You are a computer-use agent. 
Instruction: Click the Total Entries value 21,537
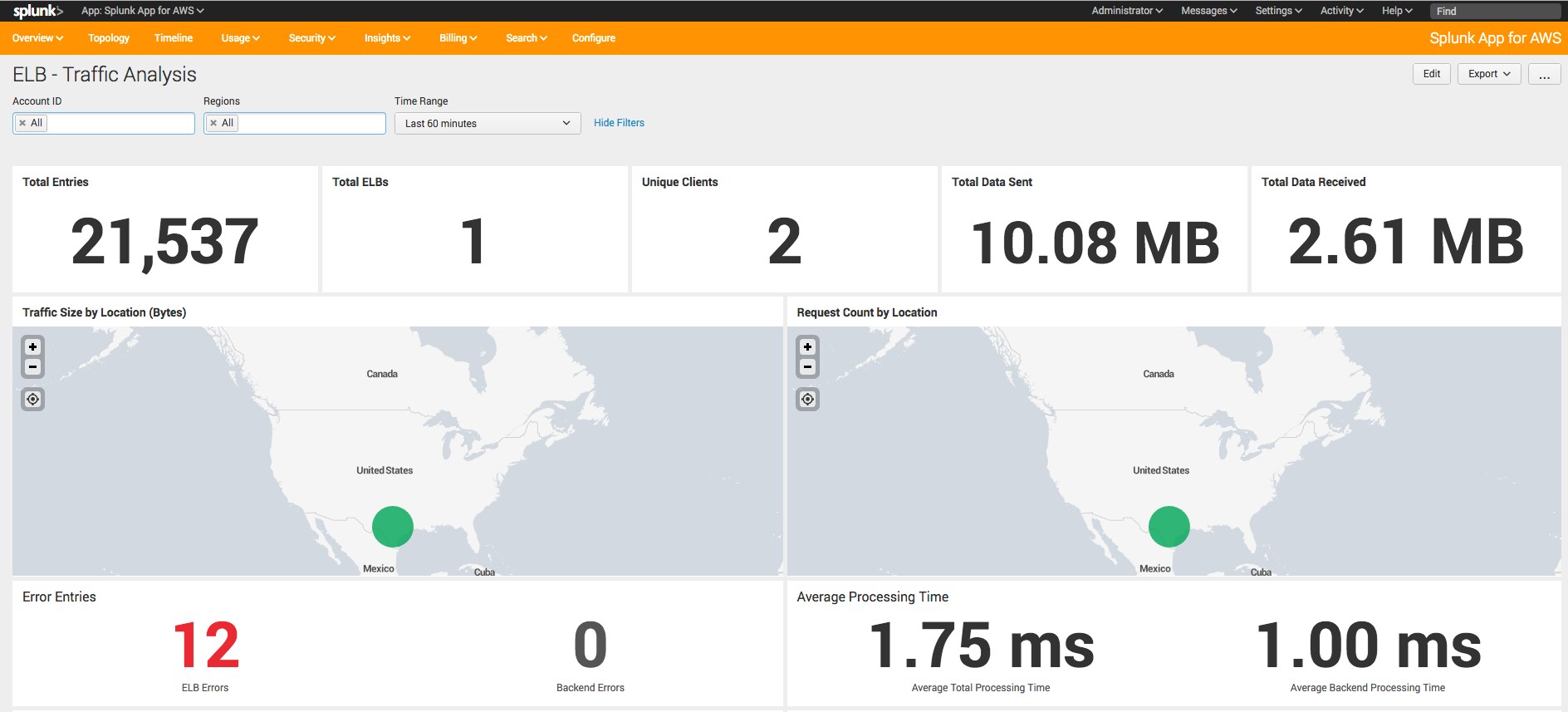164,243
